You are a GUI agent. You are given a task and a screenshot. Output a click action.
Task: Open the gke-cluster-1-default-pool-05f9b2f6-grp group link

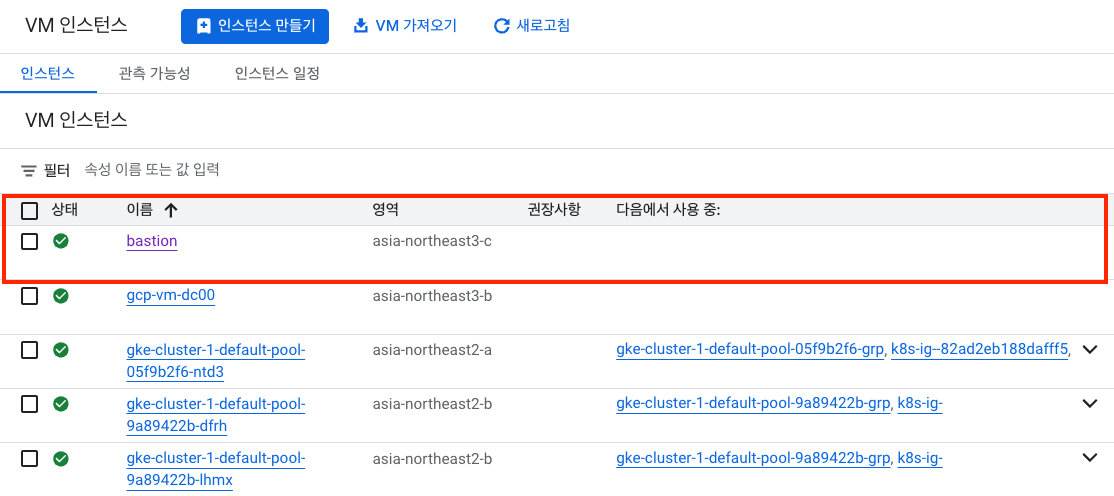[x=750, y=350]
